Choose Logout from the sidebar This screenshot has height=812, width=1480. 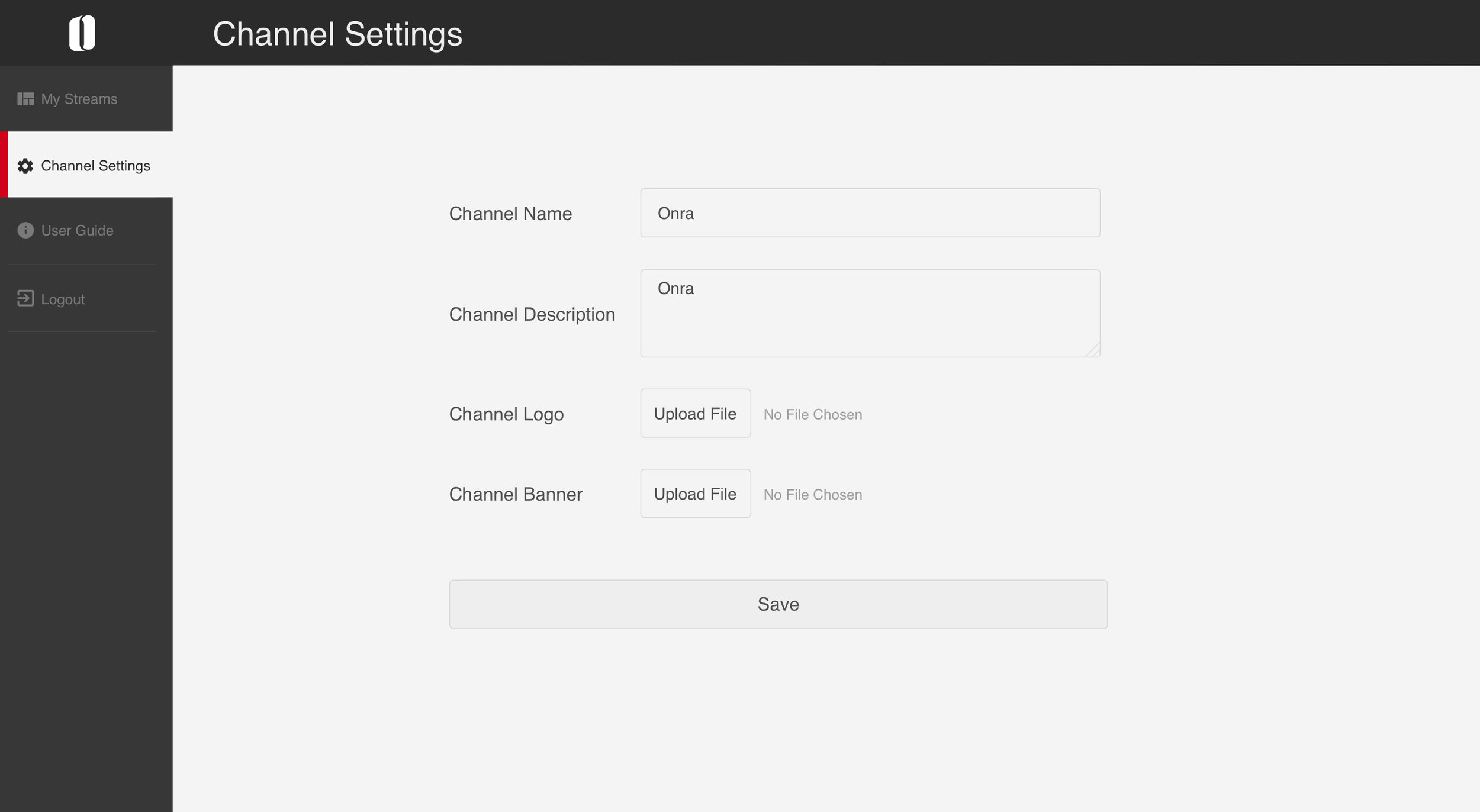(86, 298)
